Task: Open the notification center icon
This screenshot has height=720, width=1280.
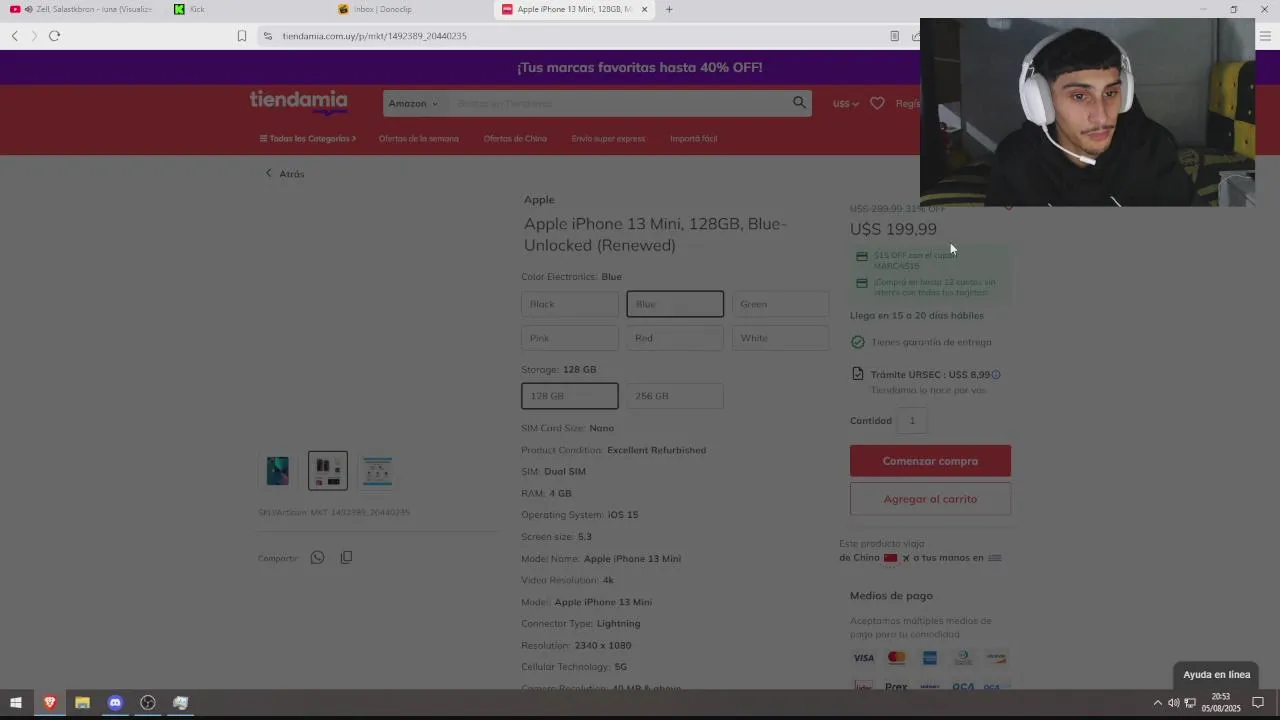Action: click(1259, 703)
